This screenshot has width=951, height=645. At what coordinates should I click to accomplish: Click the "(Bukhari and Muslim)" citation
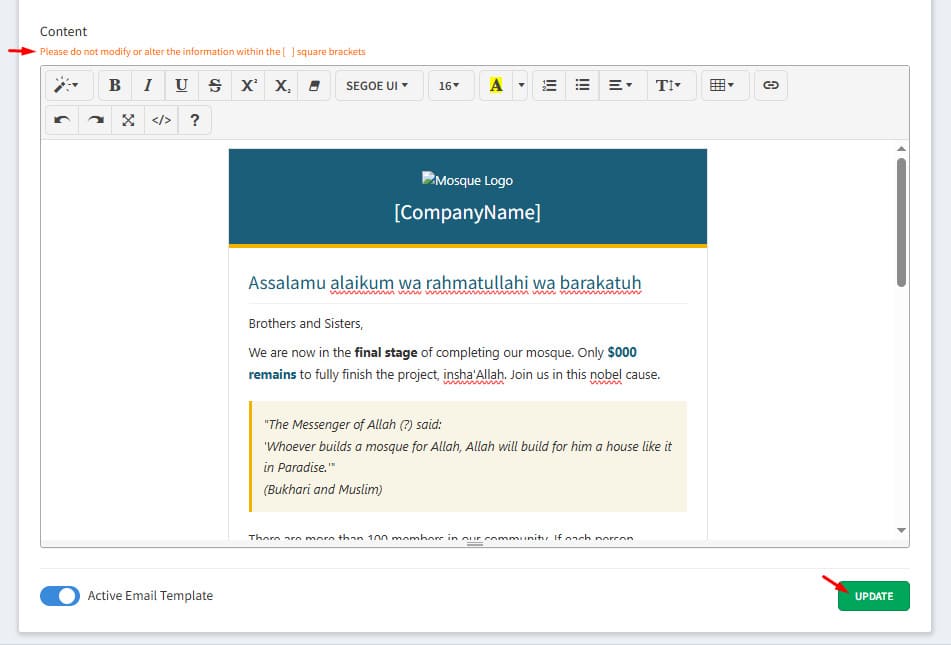323,489
